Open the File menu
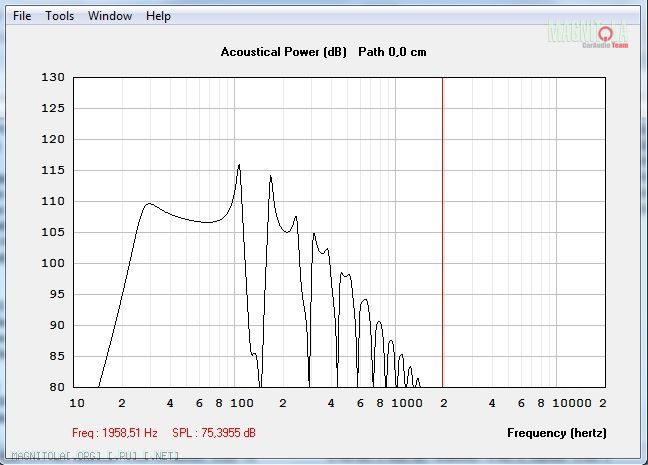 pyautogui.click(x=22, y=16)
